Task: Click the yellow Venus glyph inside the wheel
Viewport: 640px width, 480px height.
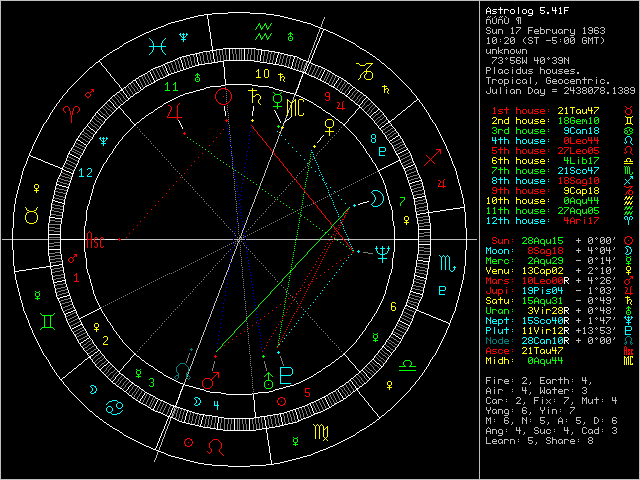Action: click(329, 126)
